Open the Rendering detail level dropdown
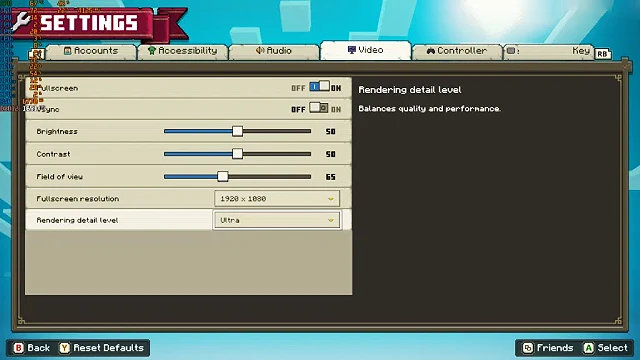This screenshot has height=360, width=640. (277, 220)
